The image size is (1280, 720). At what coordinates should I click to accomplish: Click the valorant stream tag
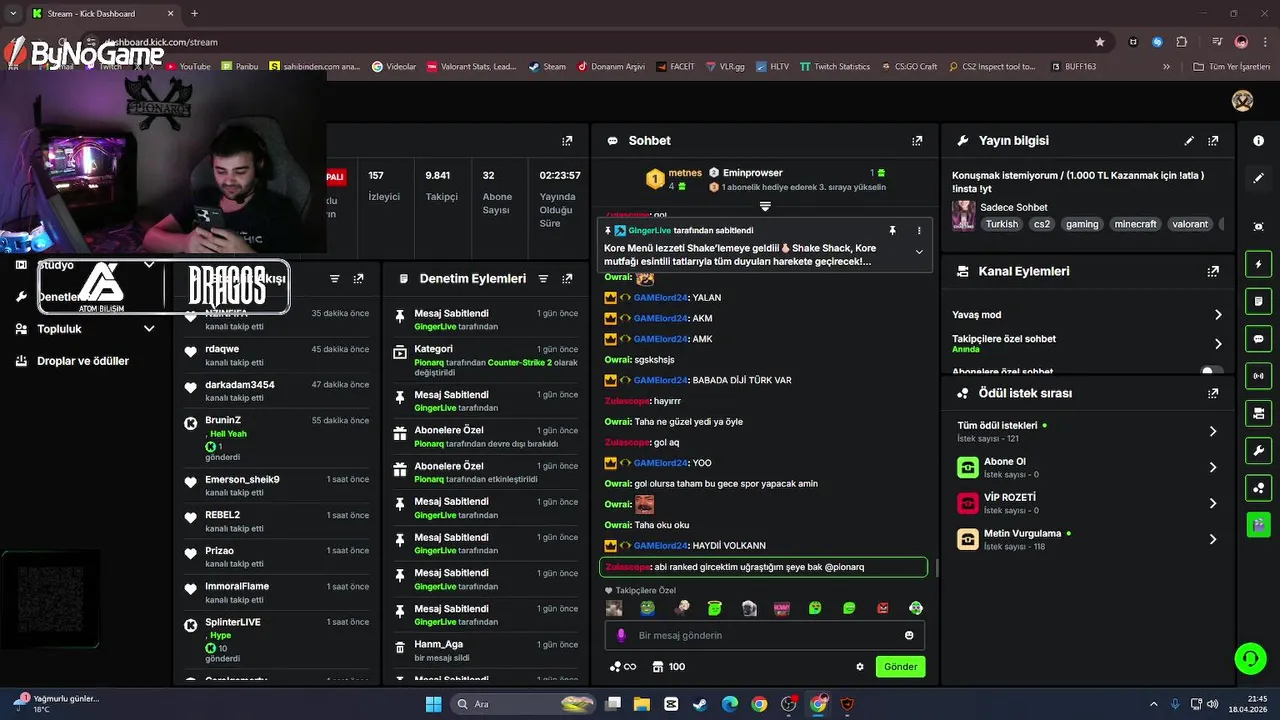pos(1190,225)
